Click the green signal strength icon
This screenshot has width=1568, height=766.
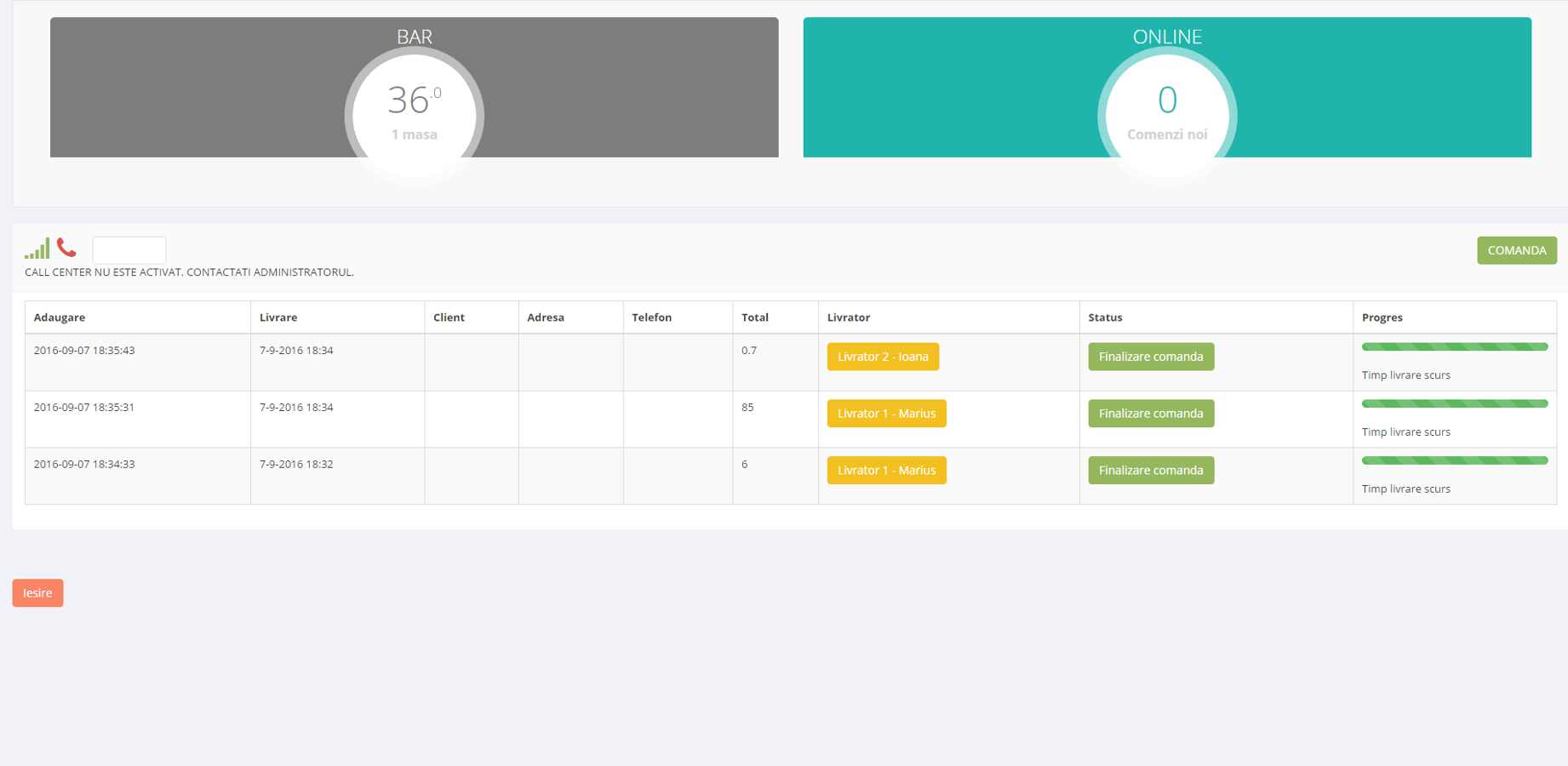37,249
